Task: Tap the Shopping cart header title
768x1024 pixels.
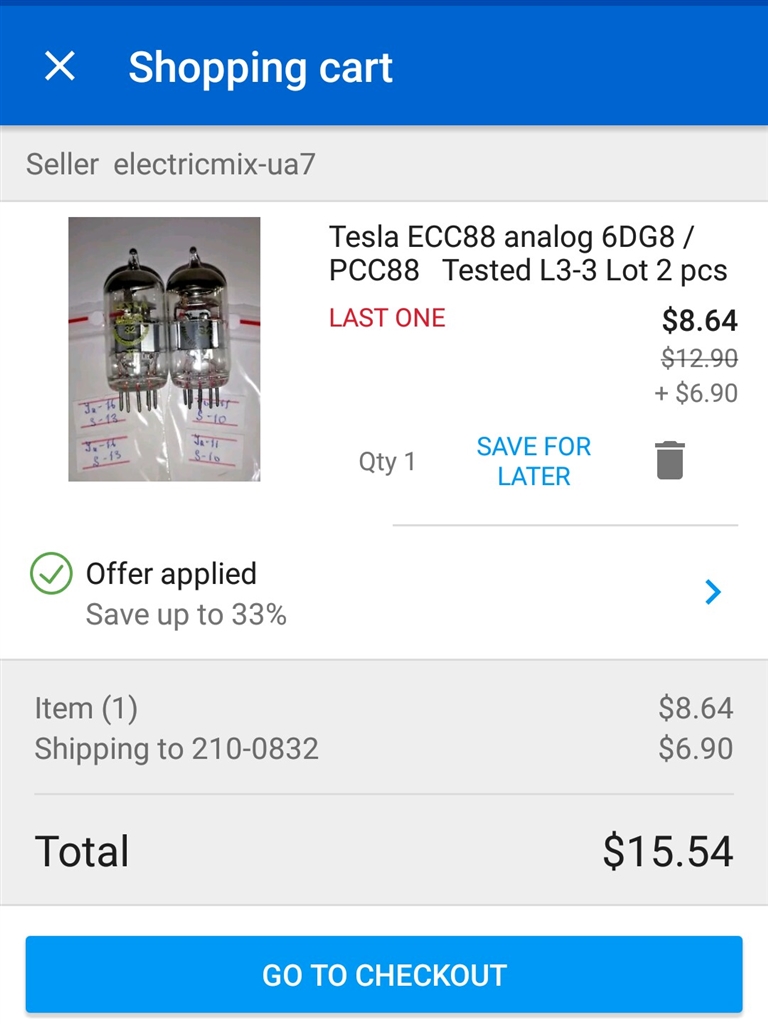Action: pyautogui.click(x=260, y=68)
